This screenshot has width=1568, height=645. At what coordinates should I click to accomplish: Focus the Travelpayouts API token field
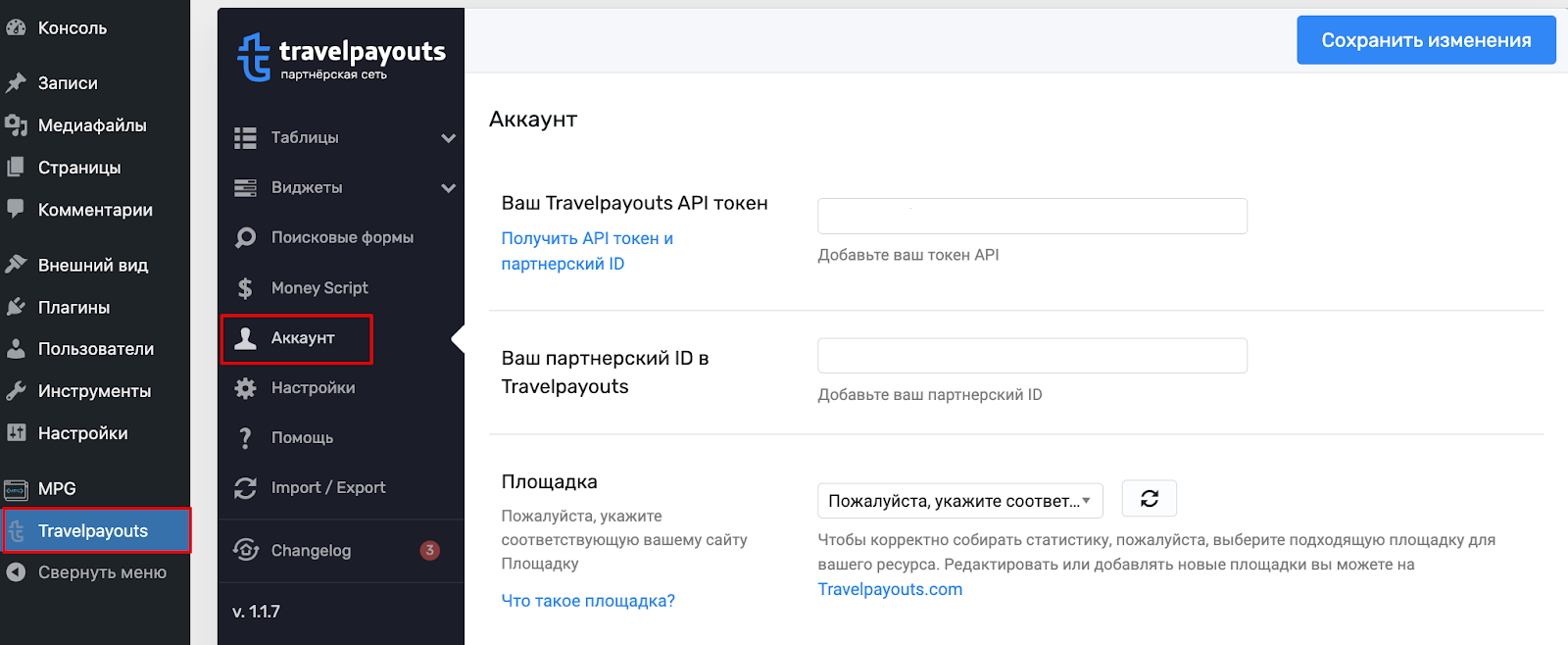1032,216
